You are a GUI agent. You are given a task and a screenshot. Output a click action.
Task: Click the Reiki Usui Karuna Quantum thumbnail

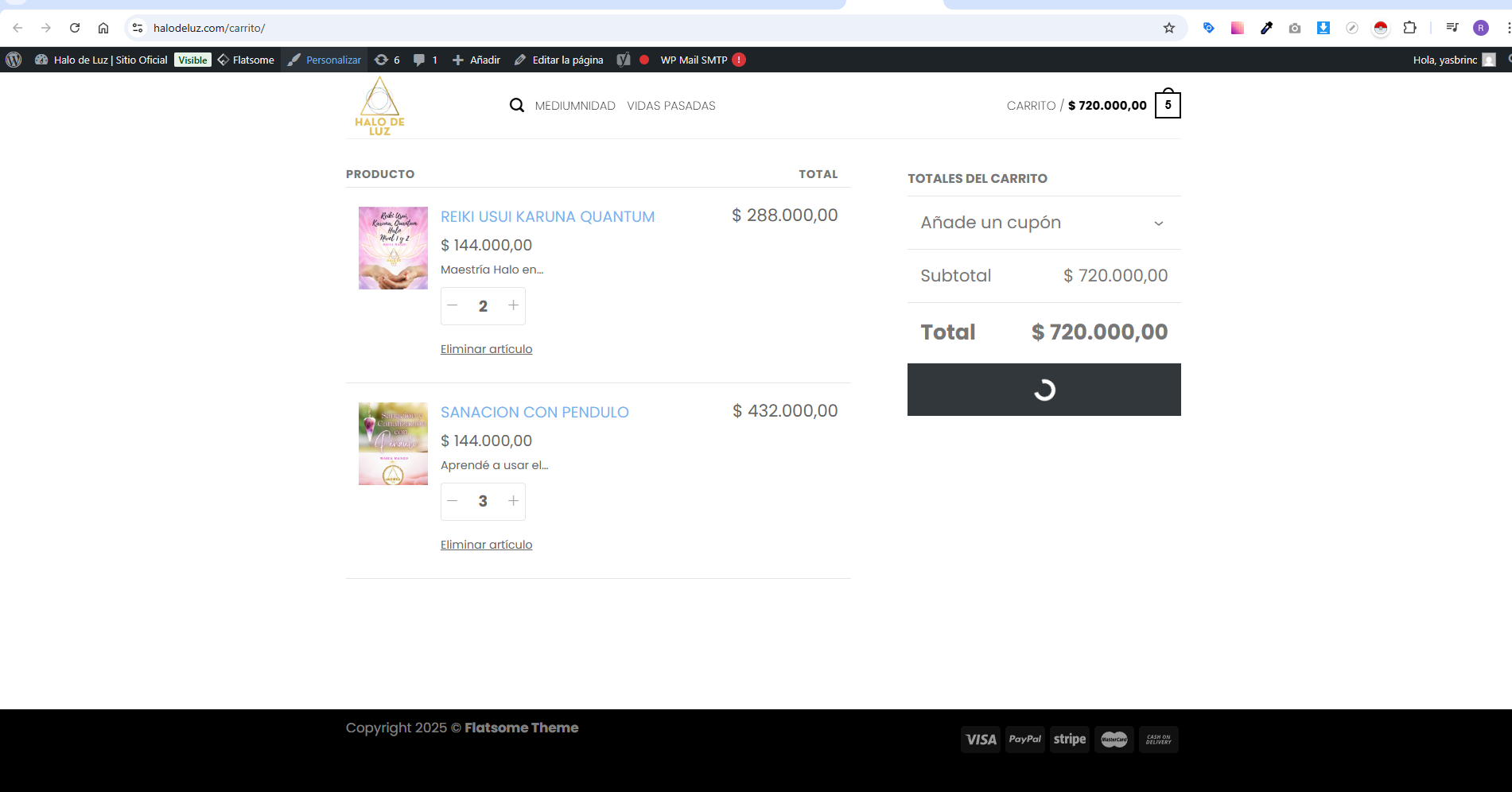393,248
